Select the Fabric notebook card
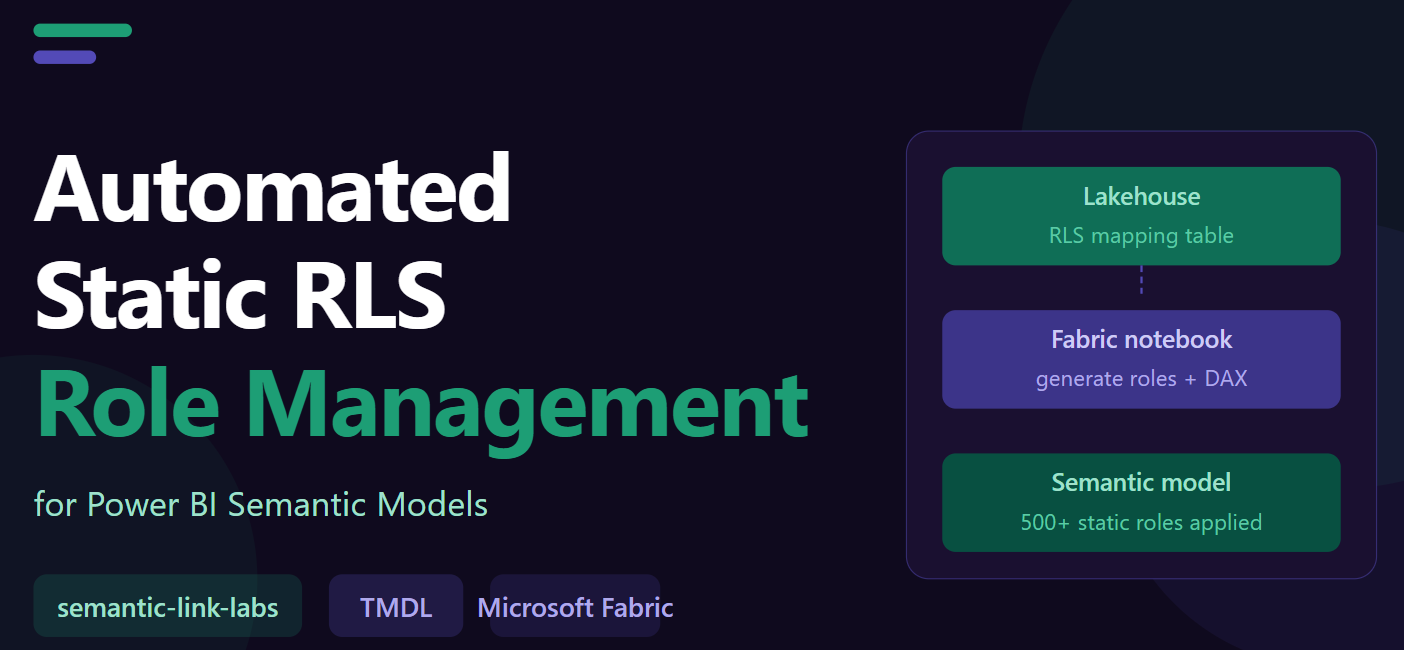Screen dimensions: 1404x650 (x=1141, y=359)
